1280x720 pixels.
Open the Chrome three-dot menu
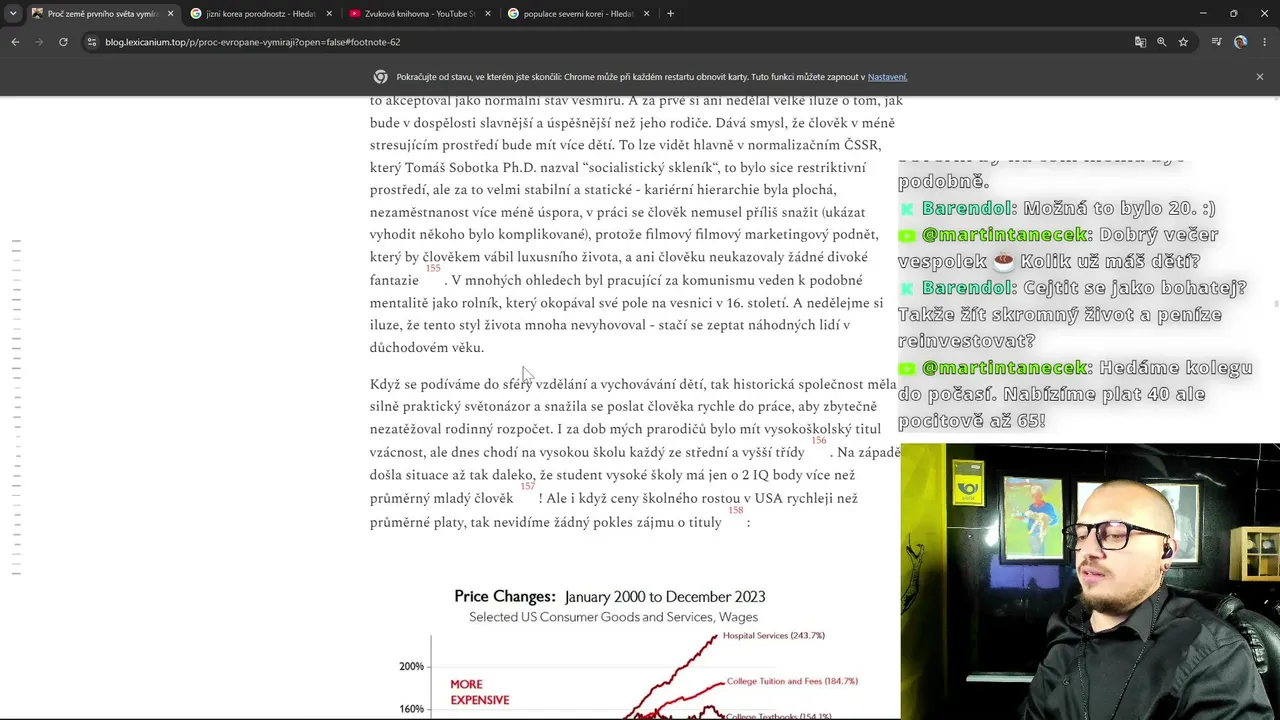point(1265,42)
